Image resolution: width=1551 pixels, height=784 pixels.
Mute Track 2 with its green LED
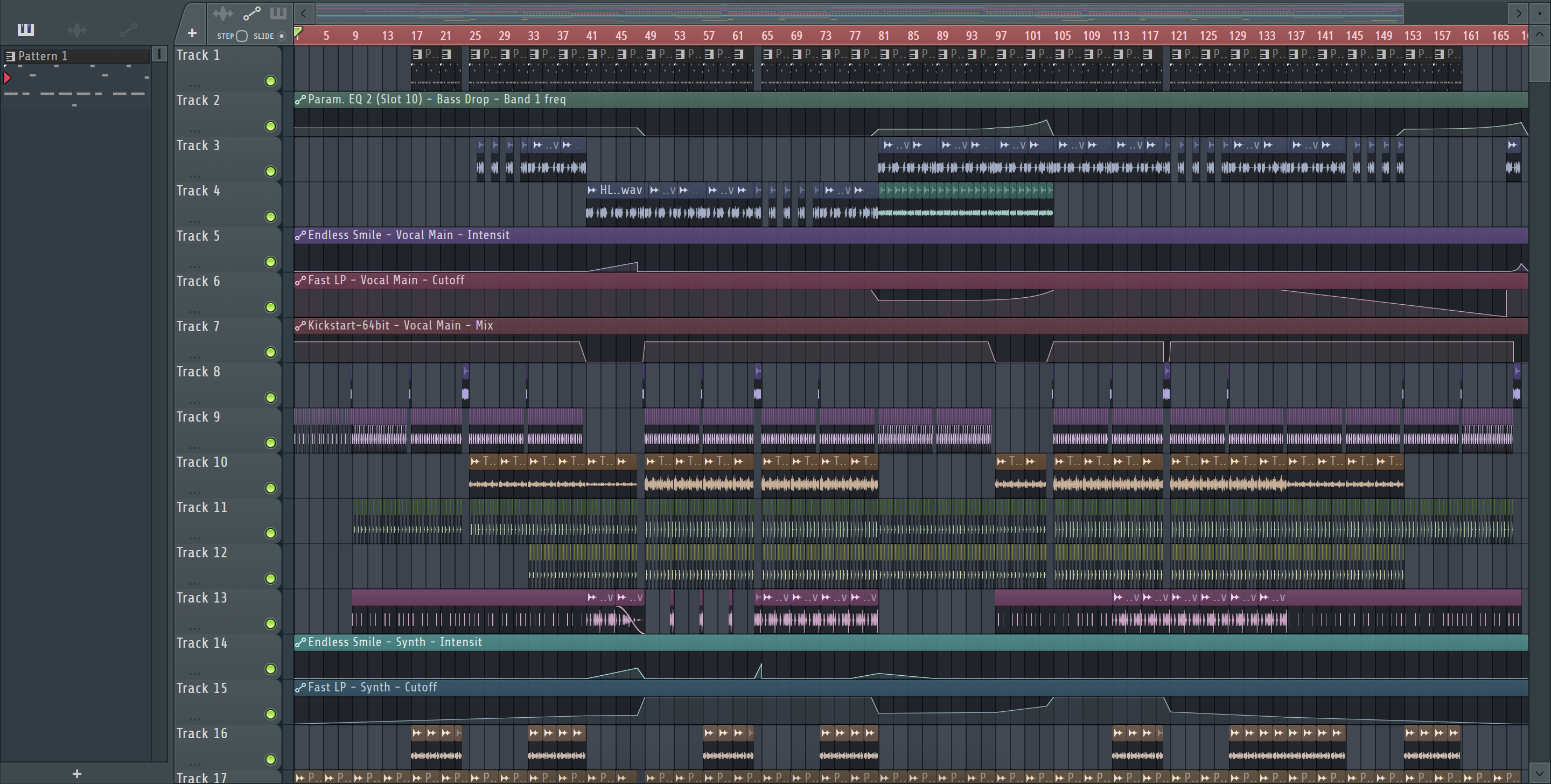point(270,127)
